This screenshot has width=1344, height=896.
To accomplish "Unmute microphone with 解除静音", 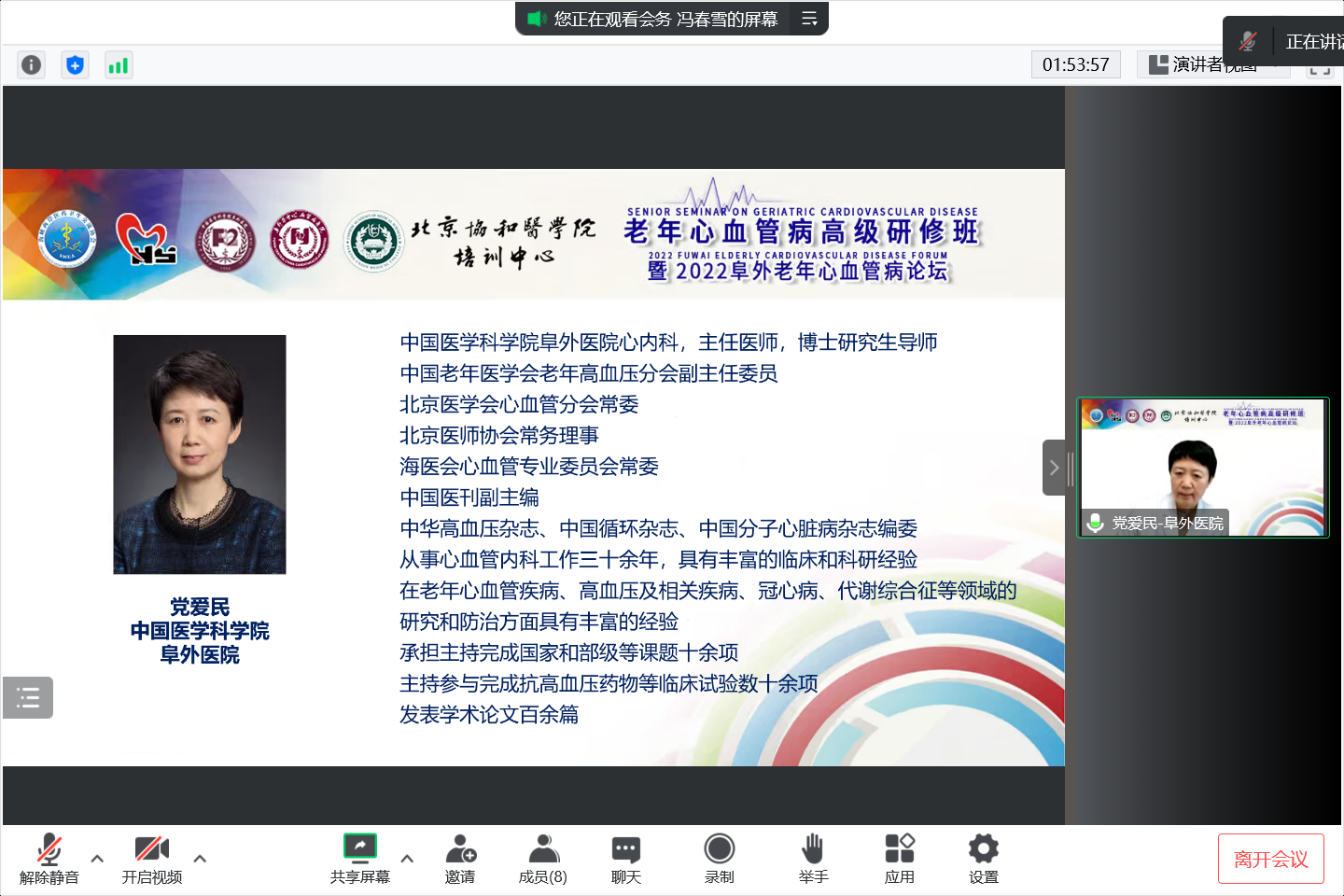I will pos(49,858).
